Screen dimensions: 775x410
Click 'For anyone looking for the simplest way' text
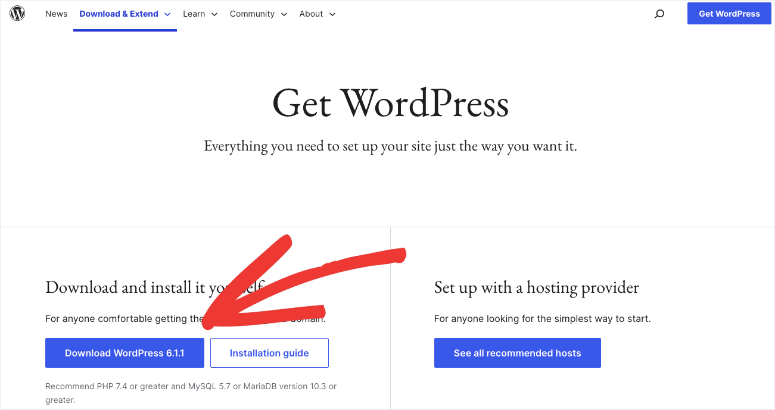tap(542, 319)
